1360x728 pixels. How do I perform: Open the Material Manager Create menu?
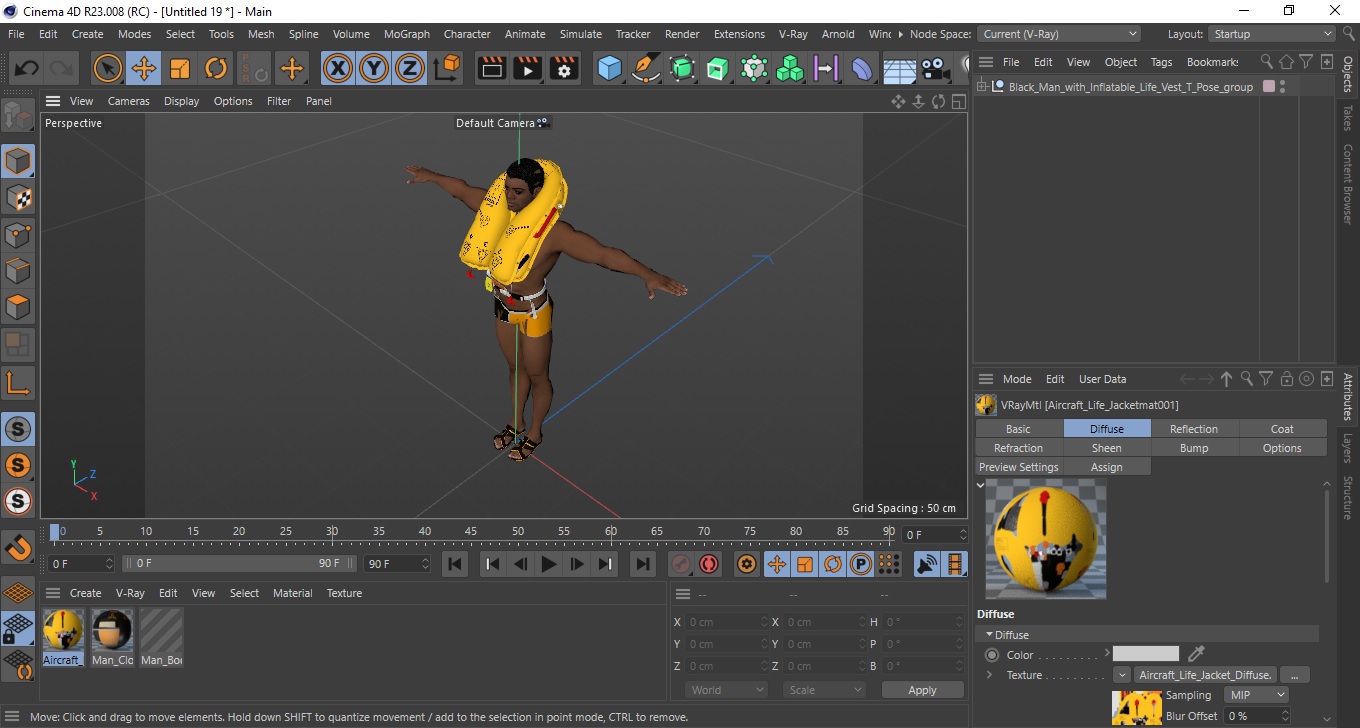pos(85,593)
